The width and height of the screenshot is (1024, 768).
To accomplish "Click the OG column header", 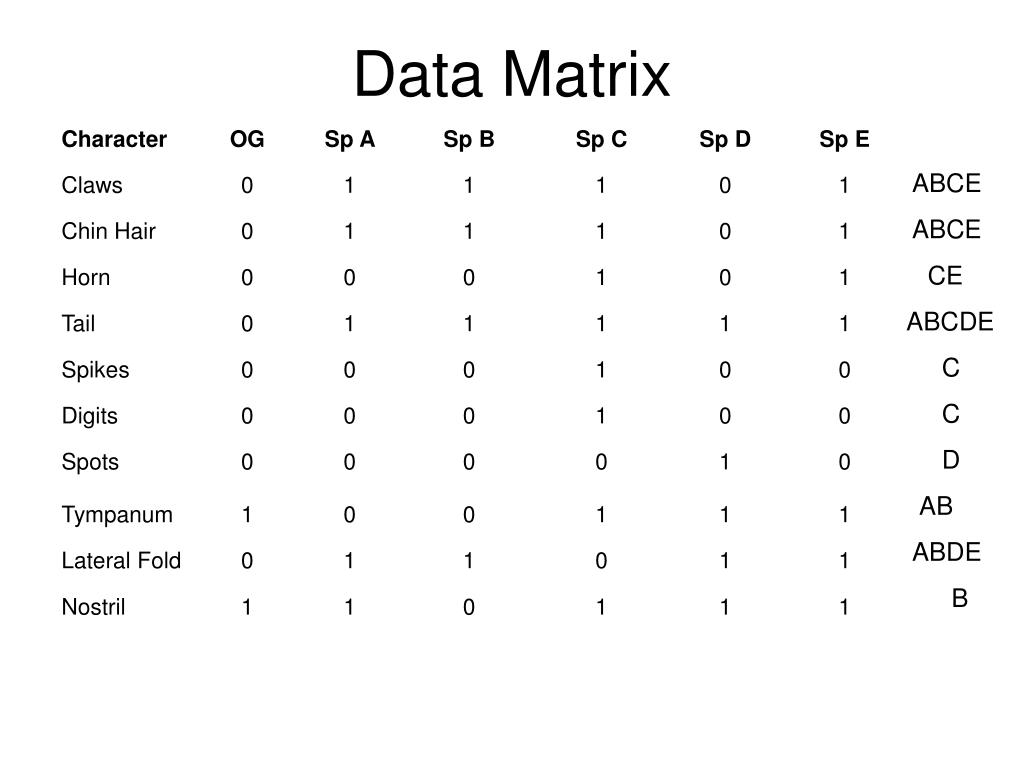I will pos(247,139).
